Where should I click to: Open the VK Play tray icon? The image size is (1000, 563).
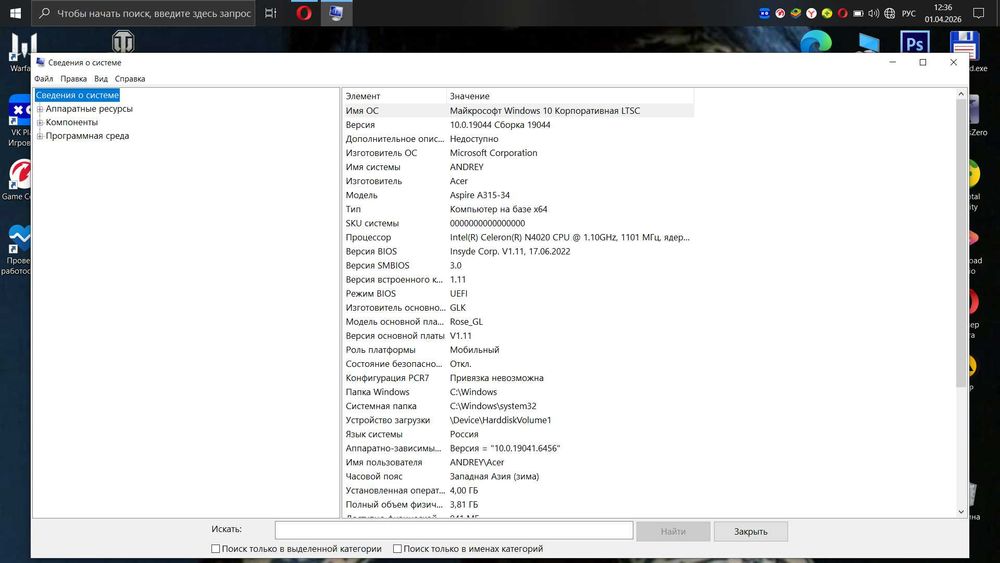point(764,13)
